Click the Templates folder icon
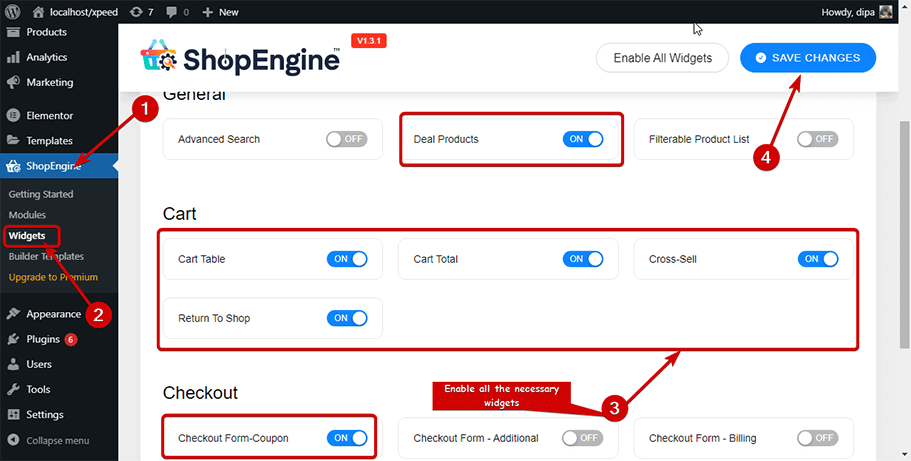The height and width of the screenshot is (461, 911). [13, 140]
